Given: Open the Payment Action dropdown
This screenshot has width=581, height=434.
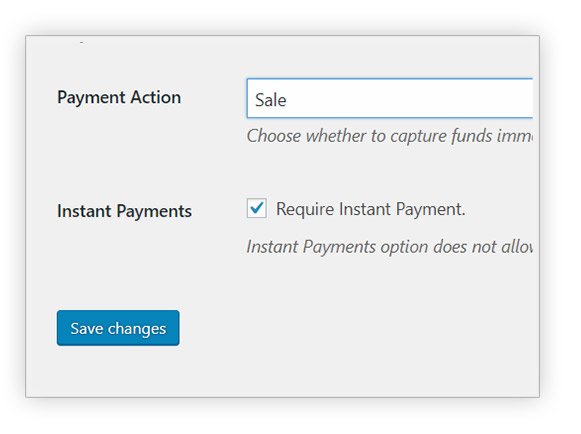Looking at the screenshot, I should [390, 99].
